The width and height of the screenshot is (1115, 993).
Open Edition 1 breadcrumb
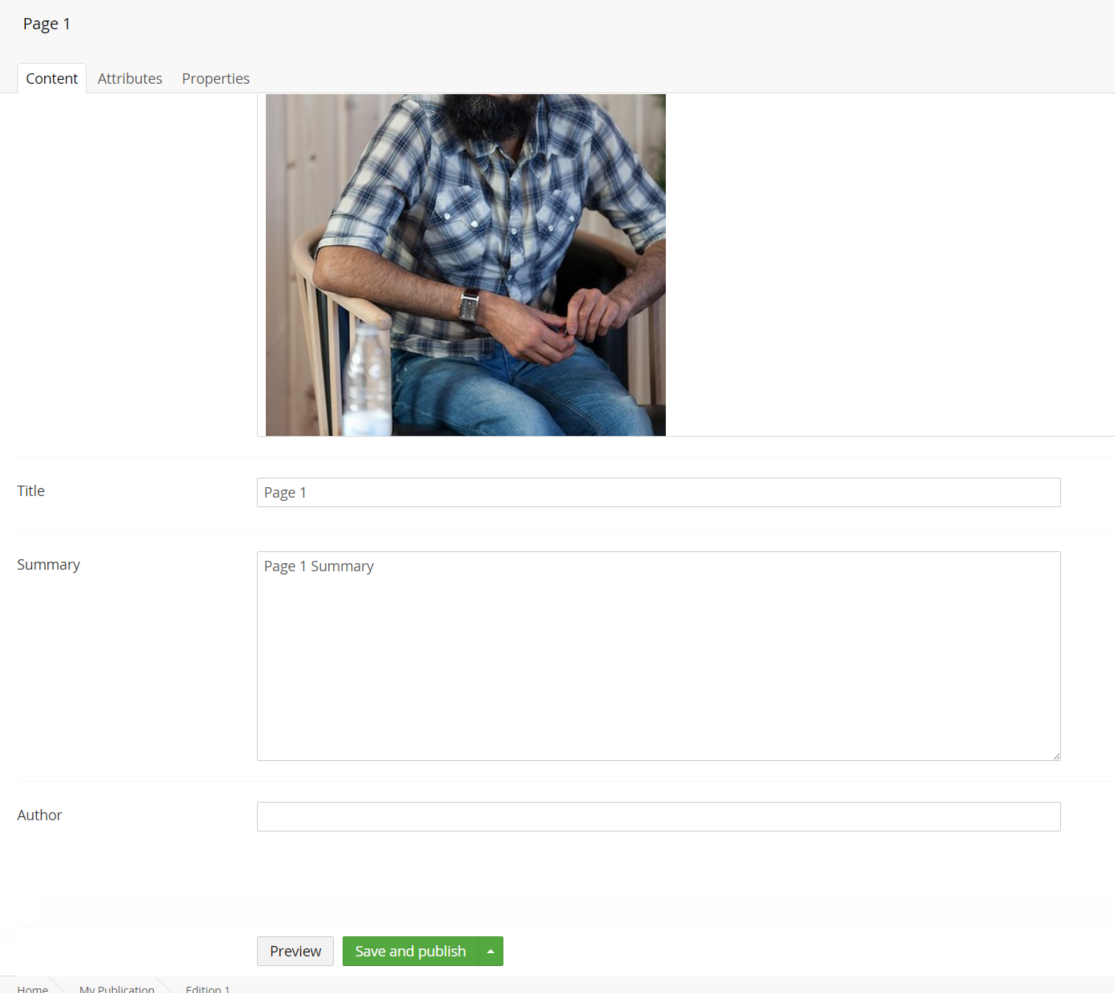click(x=208, y=988)
